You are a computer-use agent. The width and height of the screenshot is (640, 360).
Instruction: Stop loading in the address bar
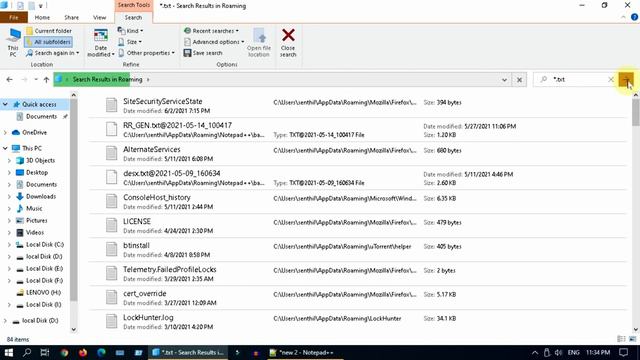click(519, 80)
